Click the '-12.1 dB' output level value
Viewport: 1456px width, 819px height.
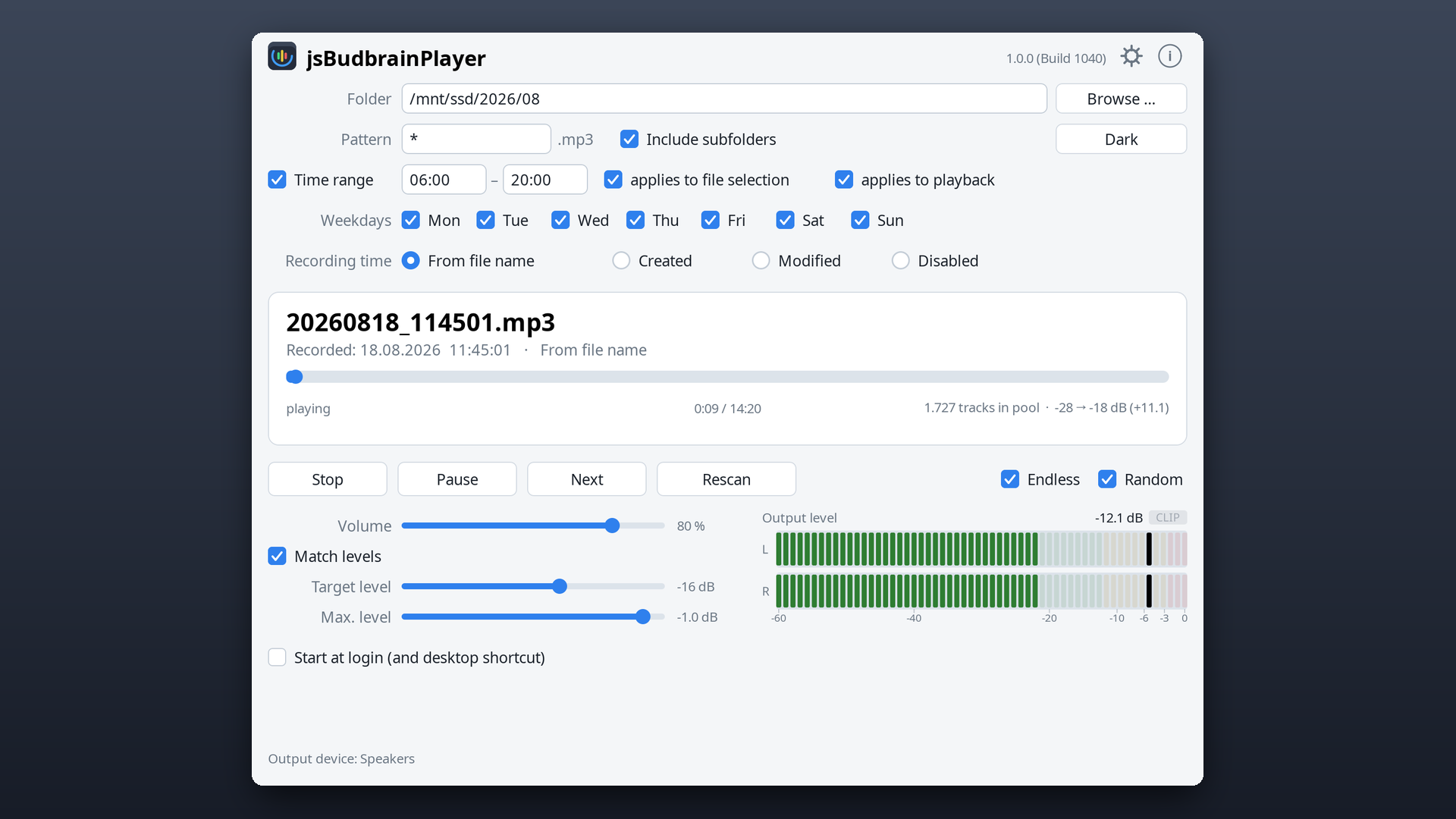pos(1119,518)
